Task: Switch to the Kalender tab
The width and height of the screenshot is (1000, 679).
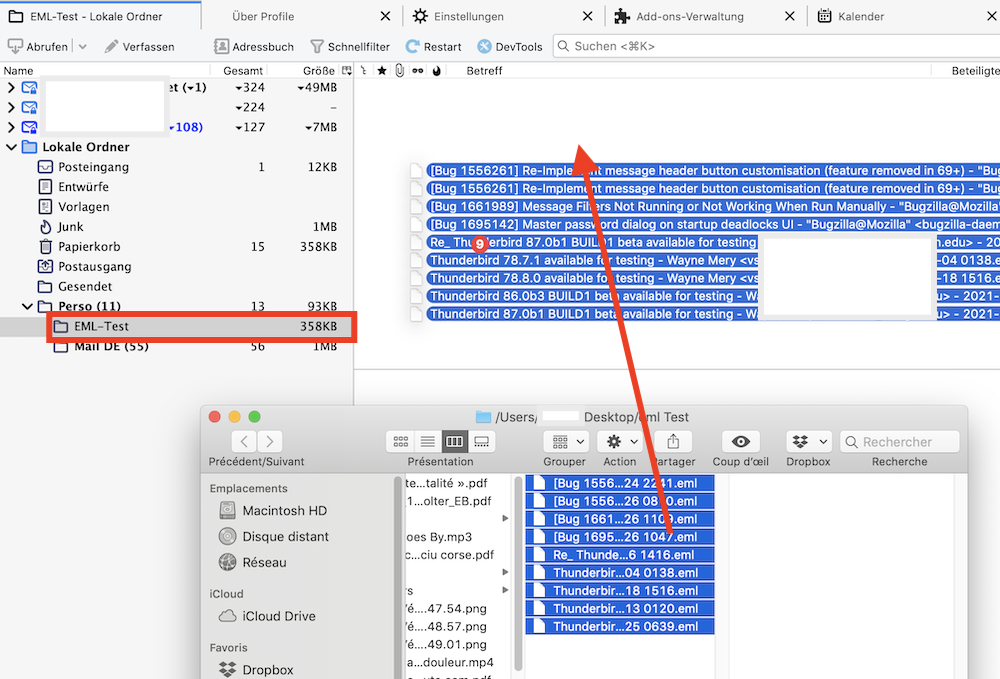Action: click(x=860, y=17)
